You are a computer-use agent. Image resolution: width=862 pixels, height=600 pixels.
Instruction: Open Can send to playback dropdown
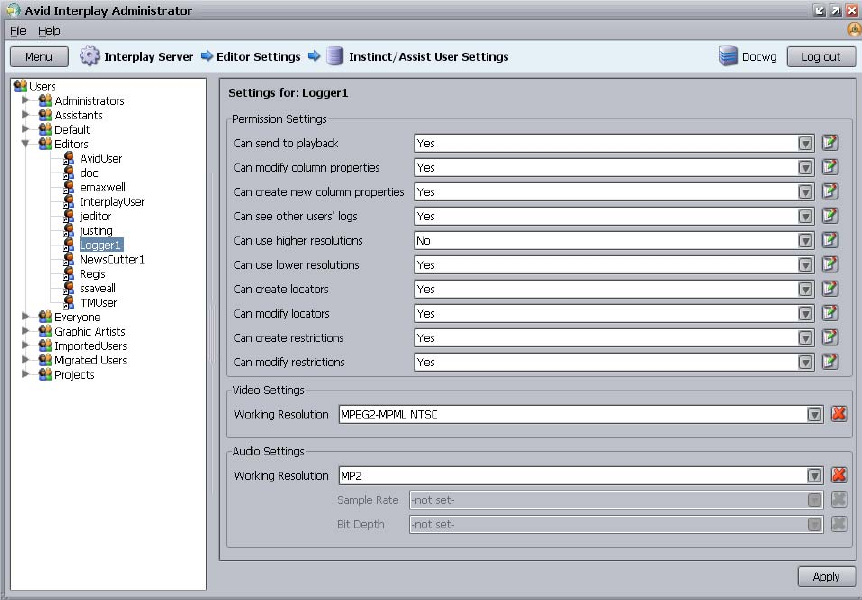[805, 144]
